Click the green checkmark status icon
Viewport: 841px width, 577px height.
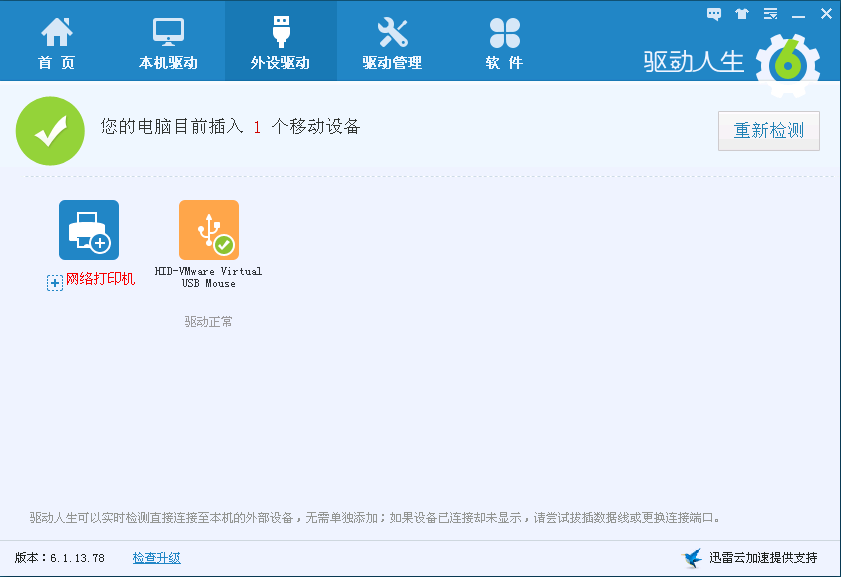[x=50, y=131]
